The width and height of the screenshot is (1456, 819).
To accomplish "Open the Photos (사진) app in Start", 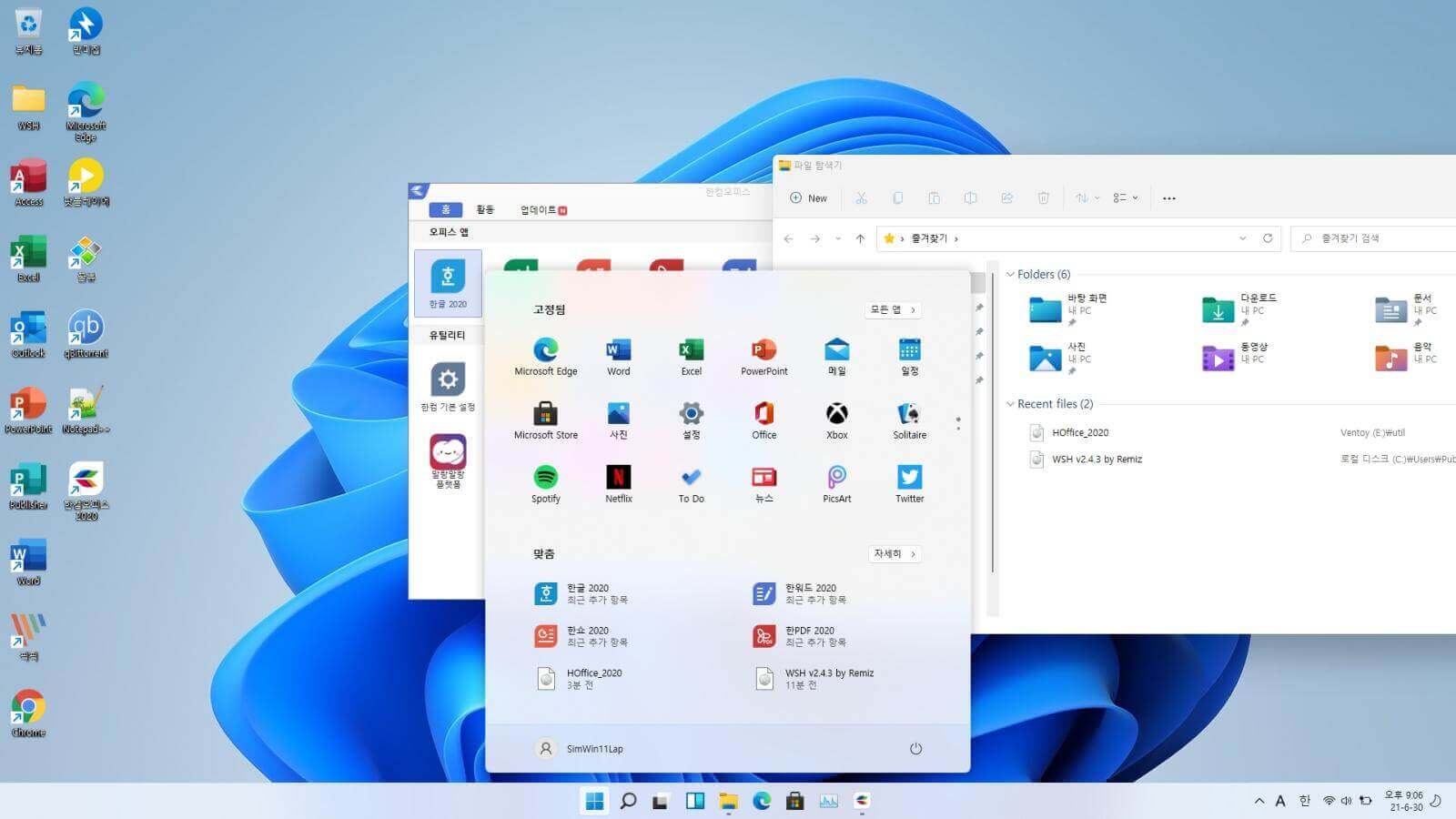I will [618, 420].
